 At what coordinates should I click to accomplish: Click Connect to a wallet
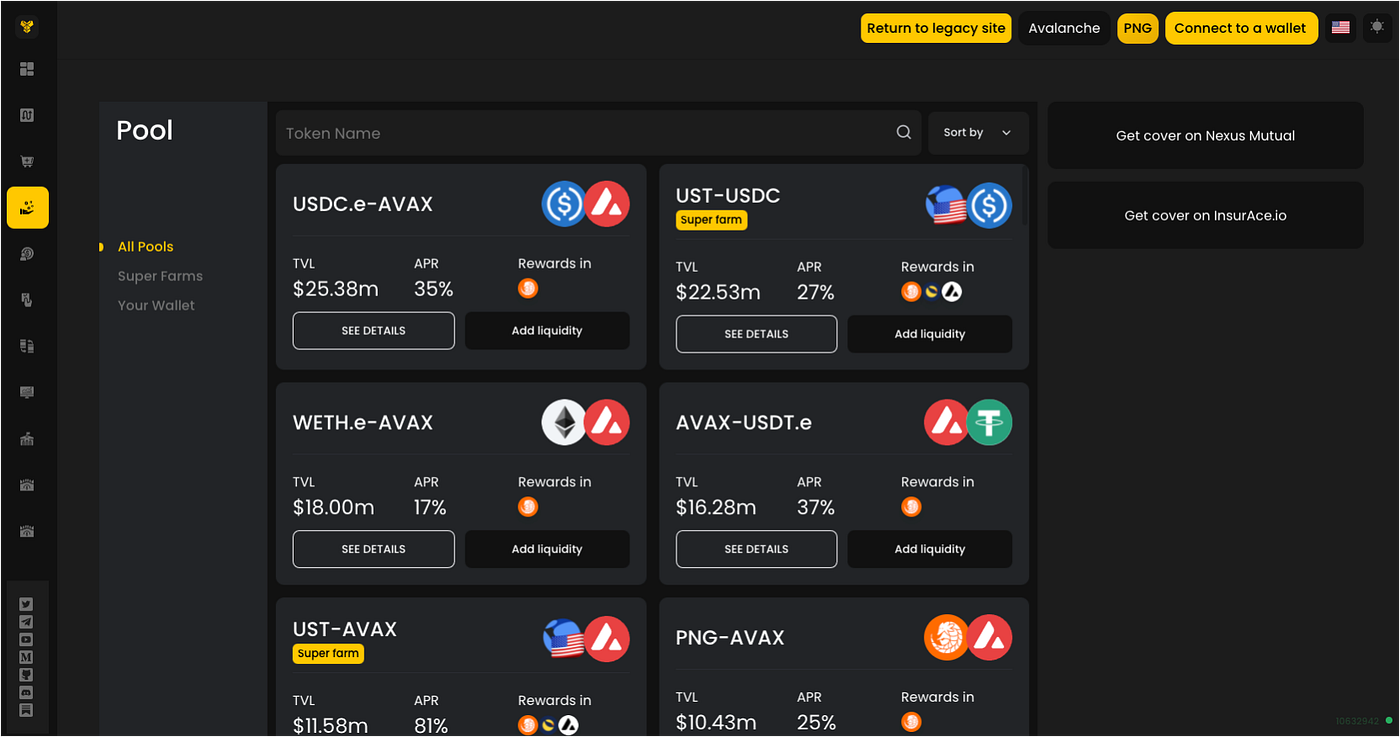(x=1241, y=28)
